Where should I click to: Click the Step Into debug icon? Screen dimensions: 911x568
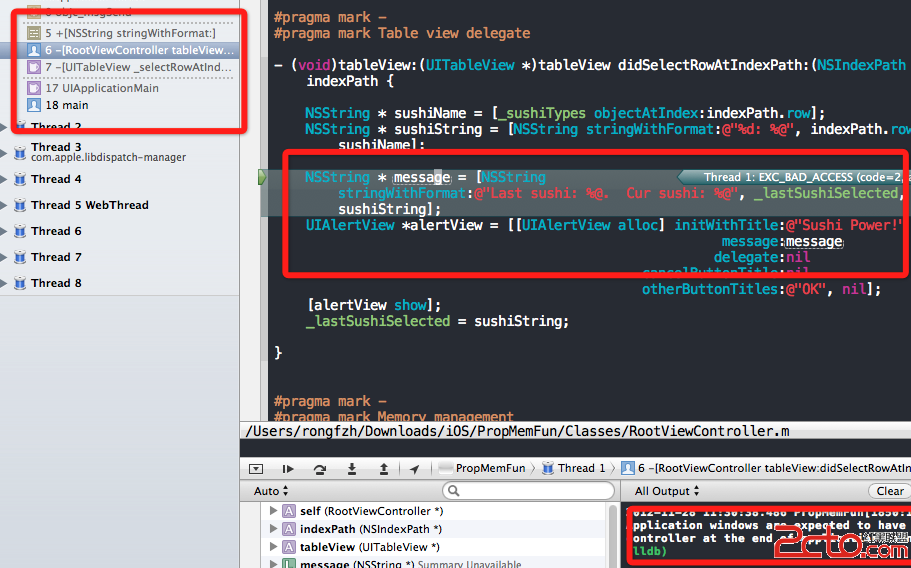(352, 468)
